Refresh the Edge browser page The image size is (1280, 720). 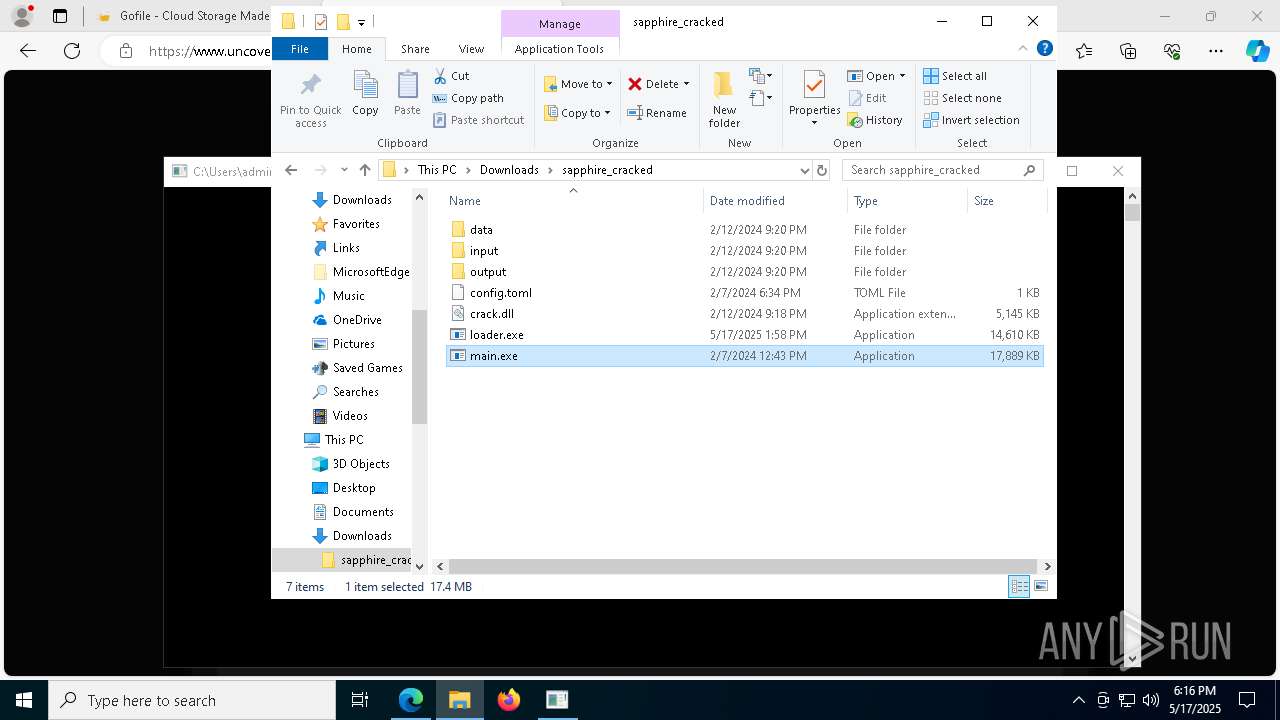click(x=72, y=51)
